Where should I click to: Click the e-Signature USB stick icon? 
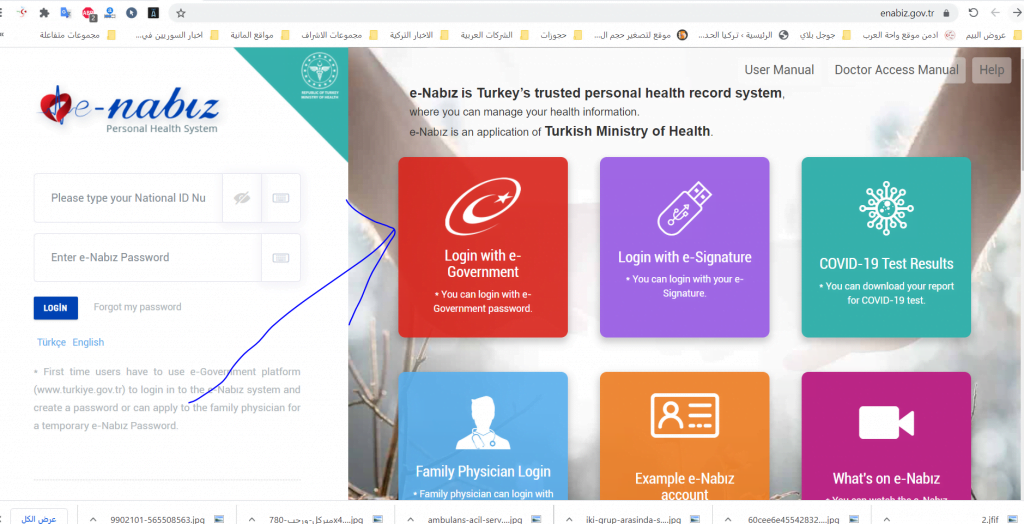pos(684,208)
